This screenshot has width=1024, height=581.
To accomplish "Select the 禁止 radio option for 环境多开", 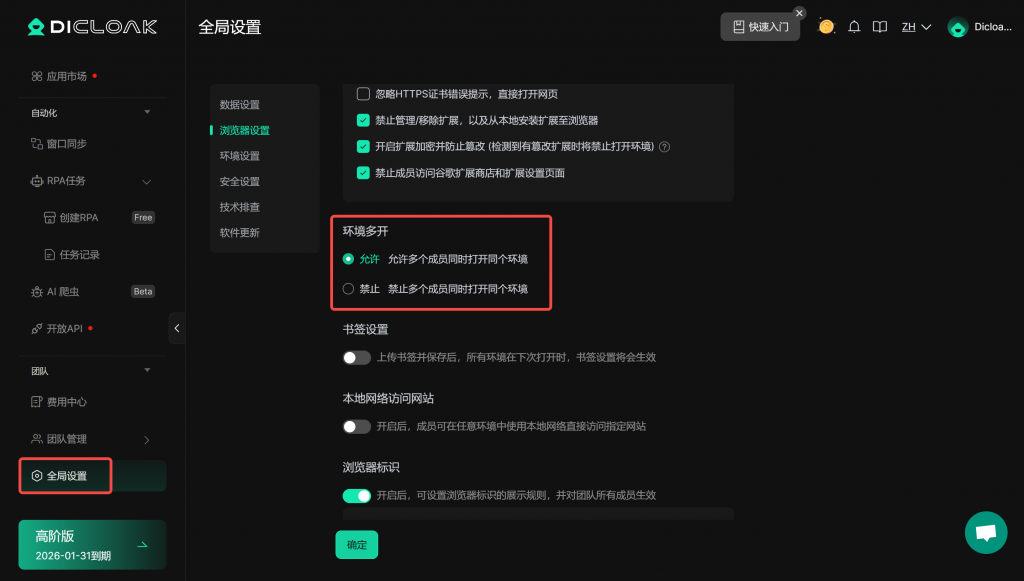I will click(x=348, y=289).
